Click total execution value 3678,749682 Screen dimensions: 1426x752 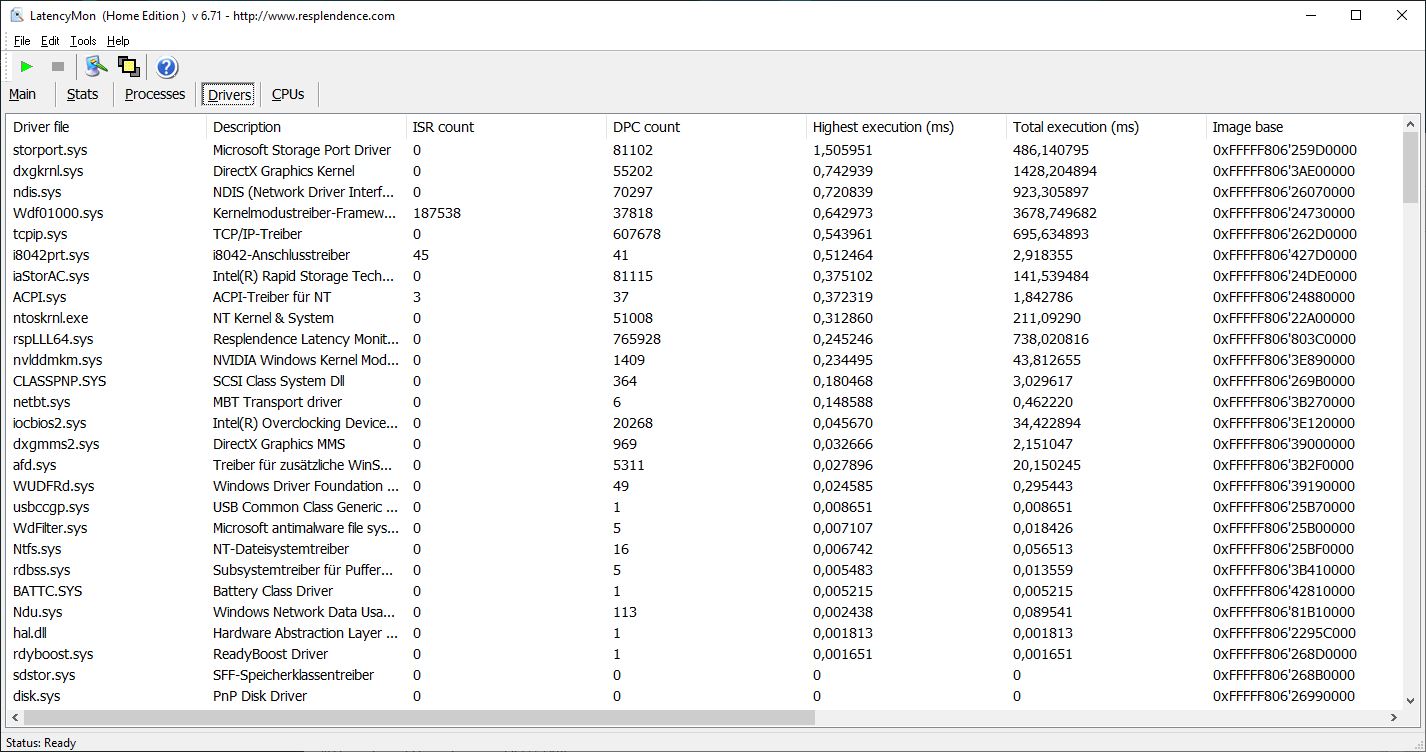(x=1054, y=213)
